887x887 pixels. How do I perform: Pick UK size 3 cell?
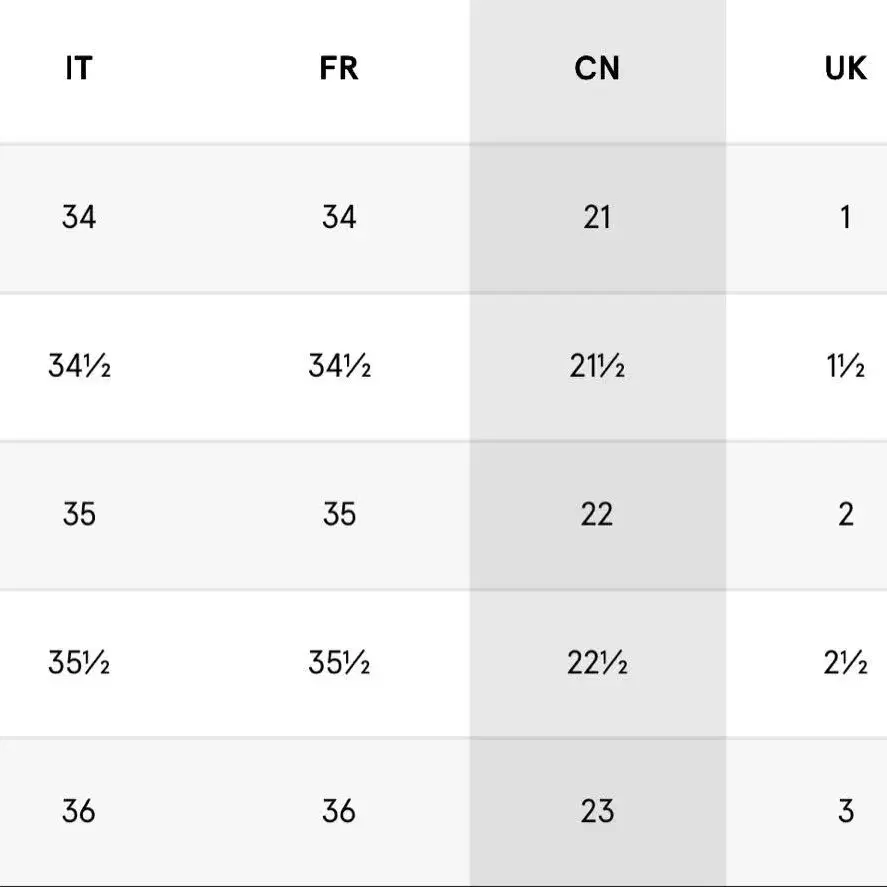[x=845, y=811]
